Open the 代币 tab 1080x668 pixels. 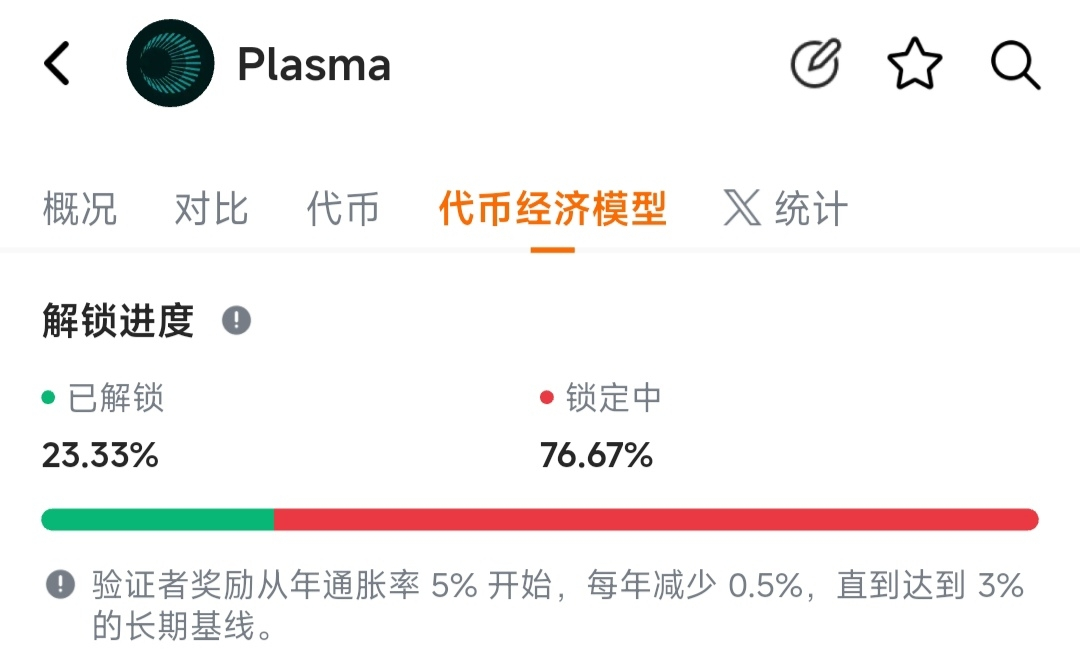pyautogui.click(x=343, y=209)
